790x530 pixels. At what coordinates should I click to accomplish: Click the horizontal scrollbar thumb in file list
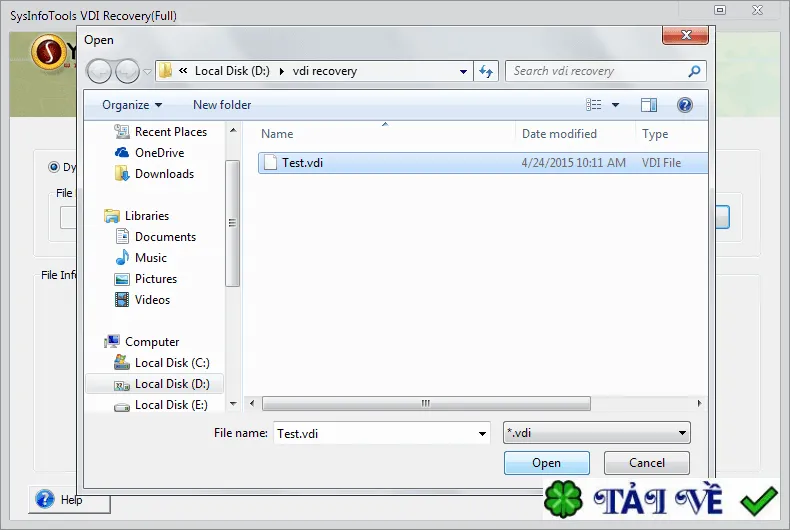click(426, 403)
